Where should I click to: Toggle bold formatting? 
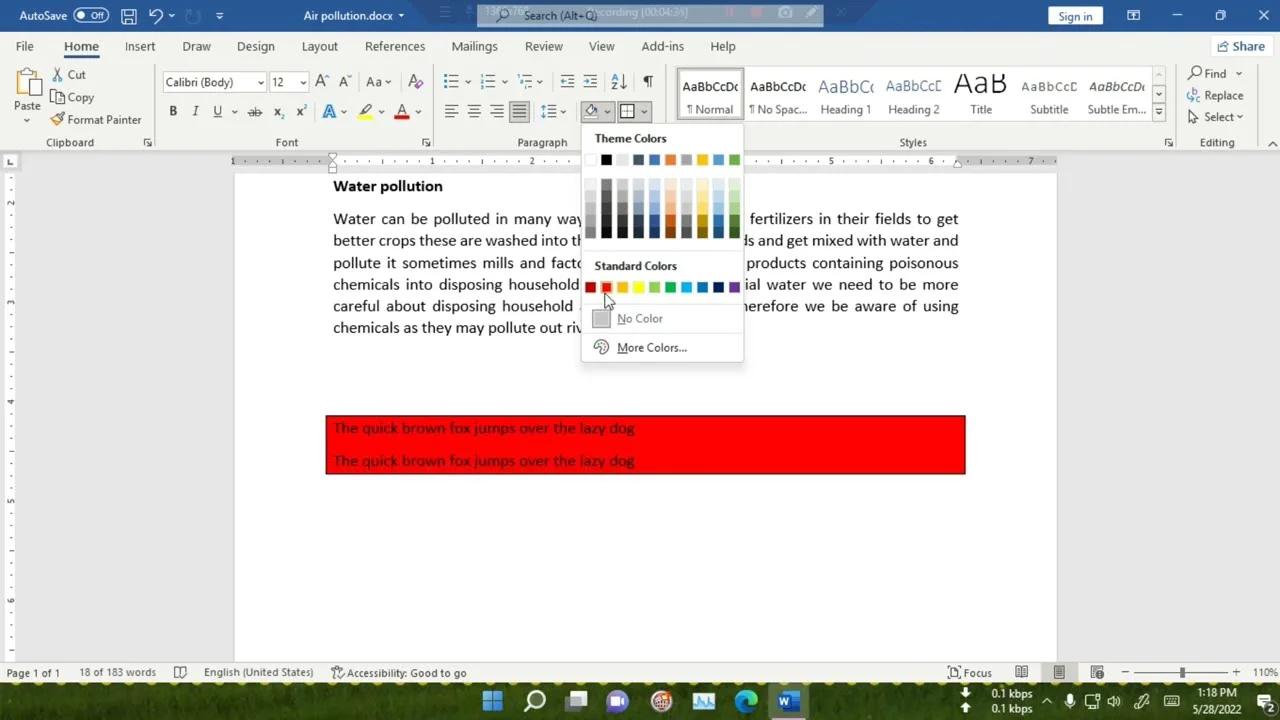click(172, 111)
